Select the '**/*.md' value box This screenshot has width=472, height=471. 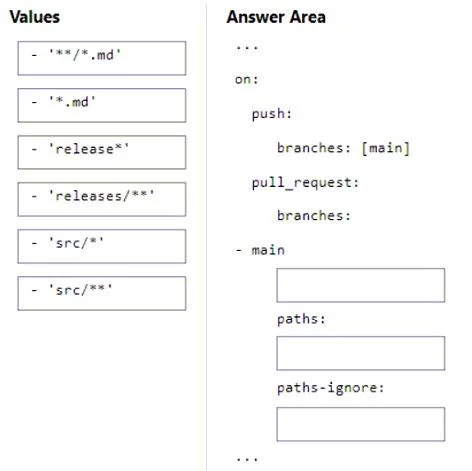click(x=102, y=58)
